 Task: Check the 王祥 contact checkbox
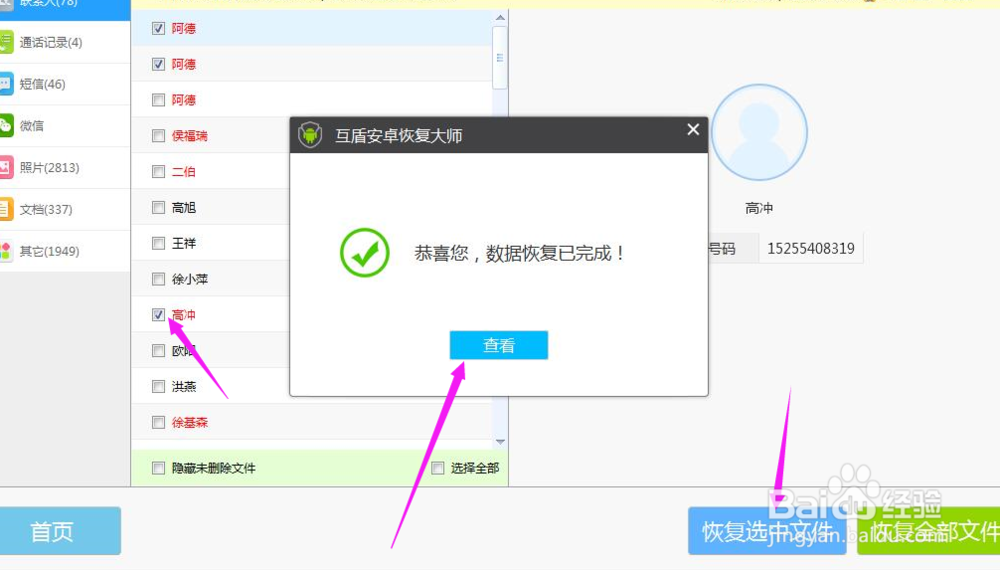click(x=158, y=243)
